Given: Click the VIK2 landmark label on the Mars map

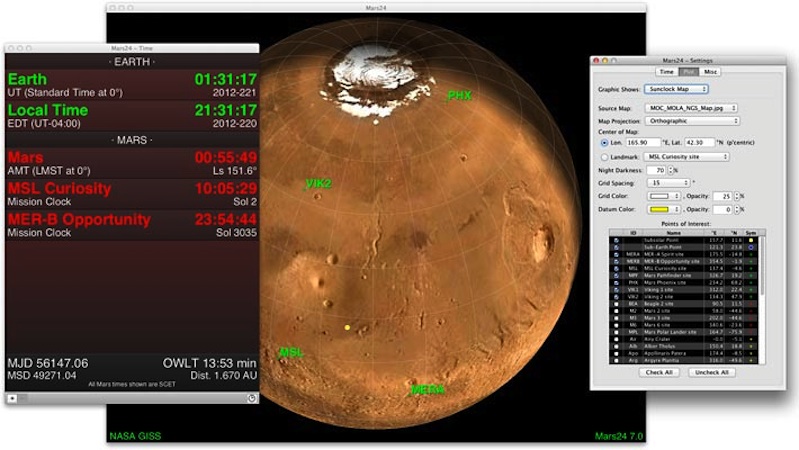Looking at the screenshot, I should click(318, 183).
